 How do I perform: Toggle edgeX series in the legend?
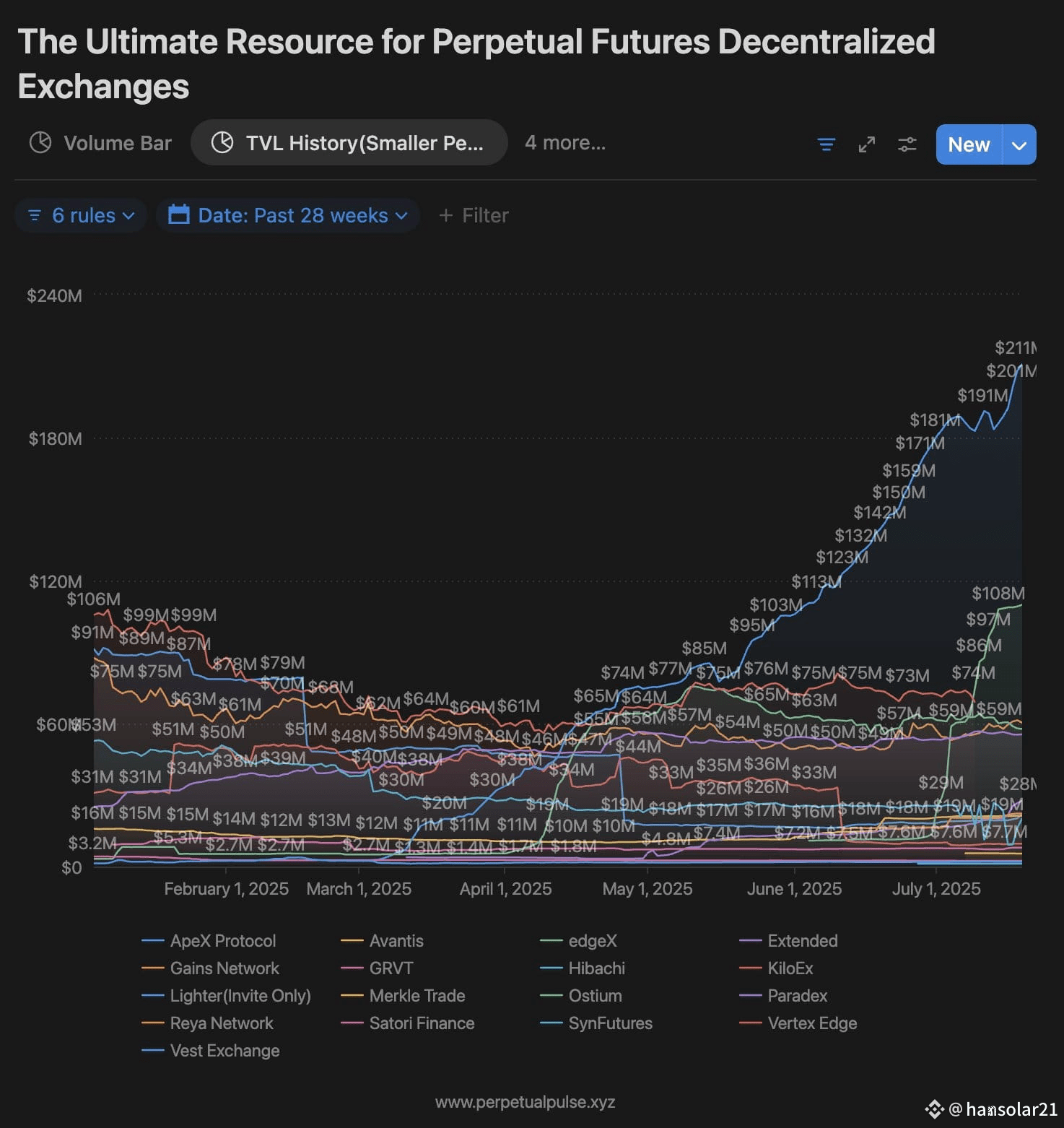(x=579, y=941)
